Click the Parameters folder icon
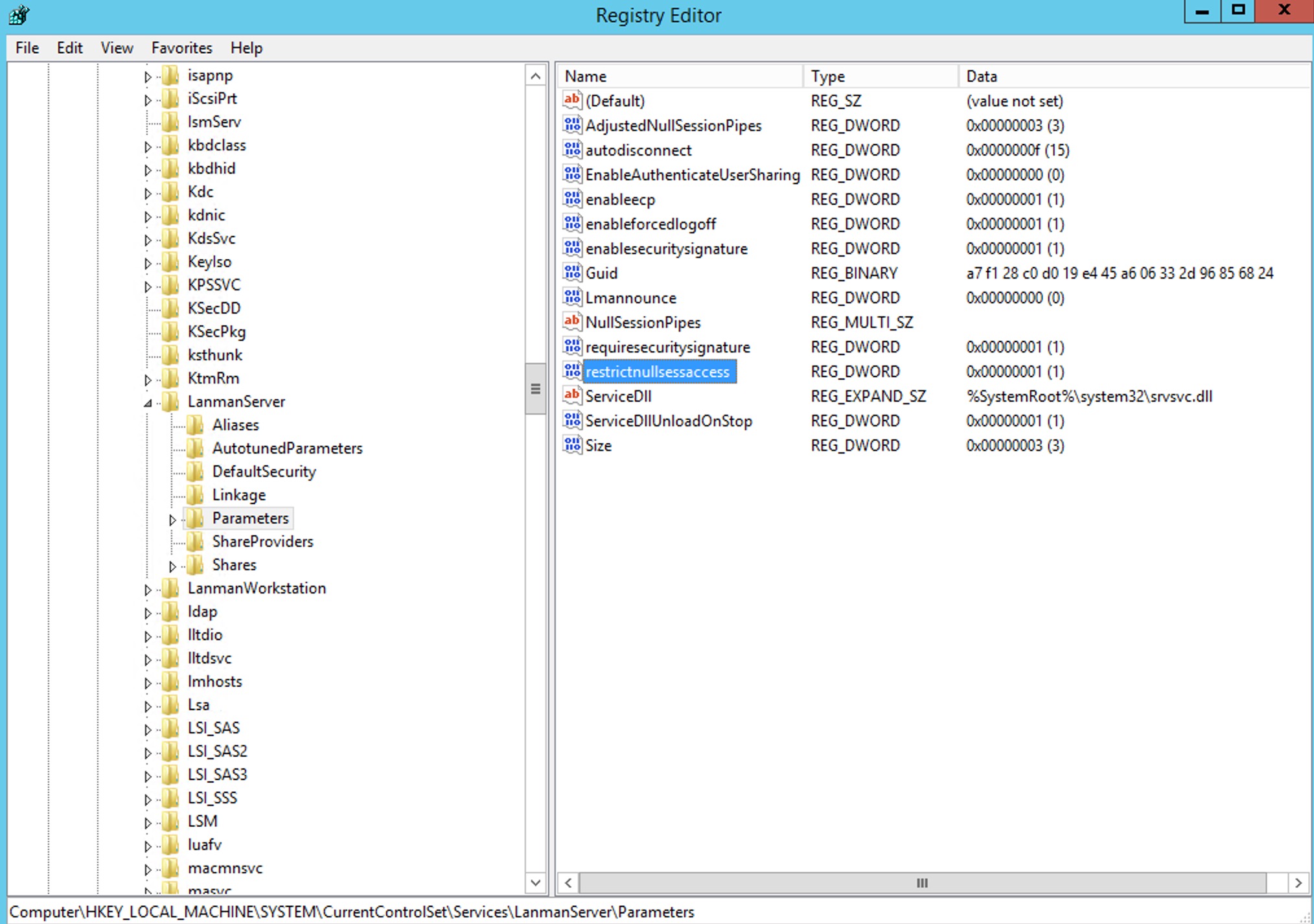The height and width of the screenshot is (924, 1314). coord(195,518)
